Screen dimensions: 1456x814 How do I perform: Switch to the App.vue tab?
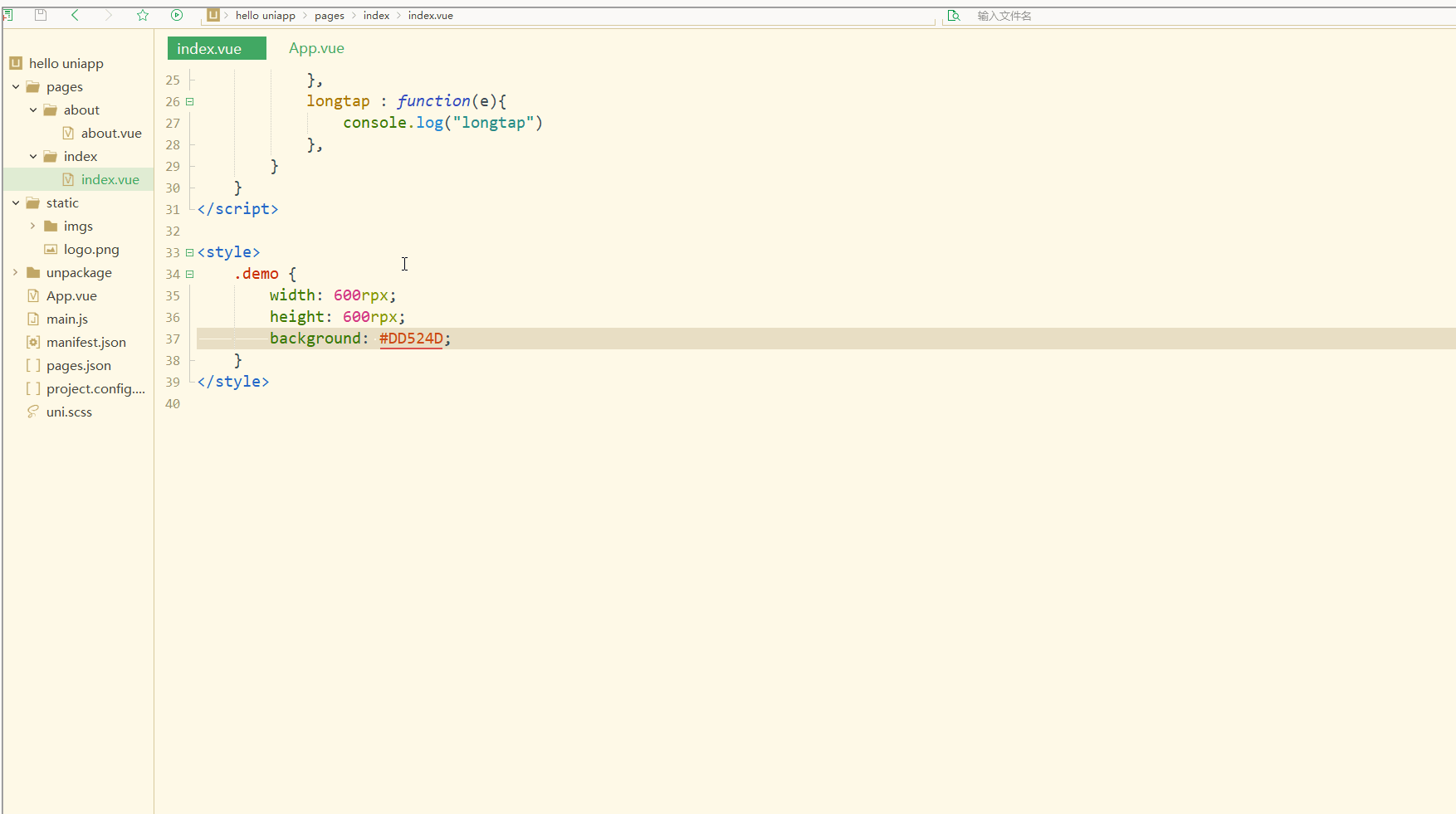pos(316,48)
